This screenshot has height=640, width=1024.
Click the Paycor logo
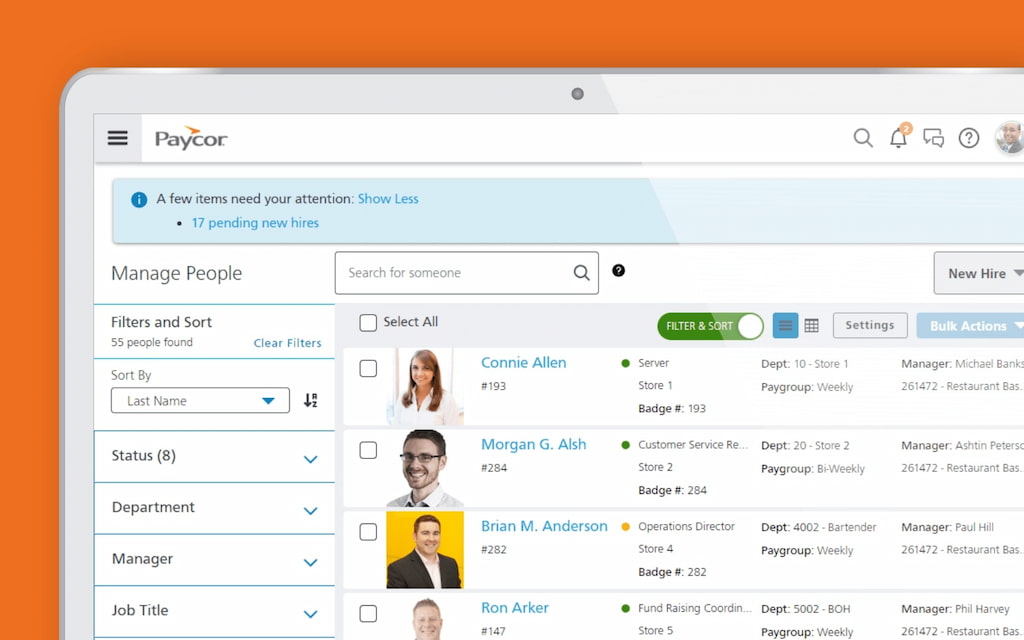coord(190,139)
